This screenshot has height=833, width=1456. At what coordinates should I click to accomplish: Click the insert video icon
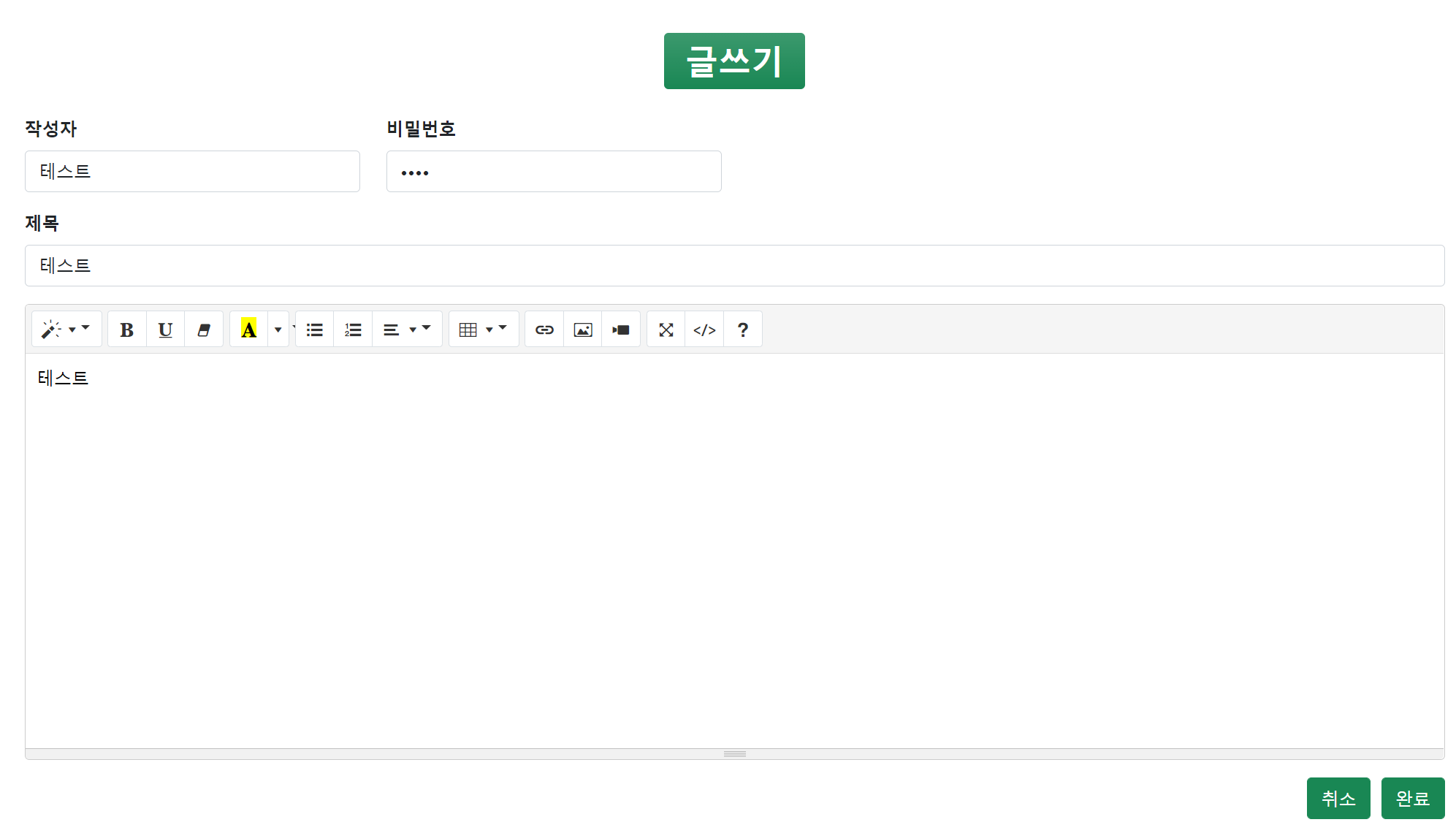pos(621,330)
